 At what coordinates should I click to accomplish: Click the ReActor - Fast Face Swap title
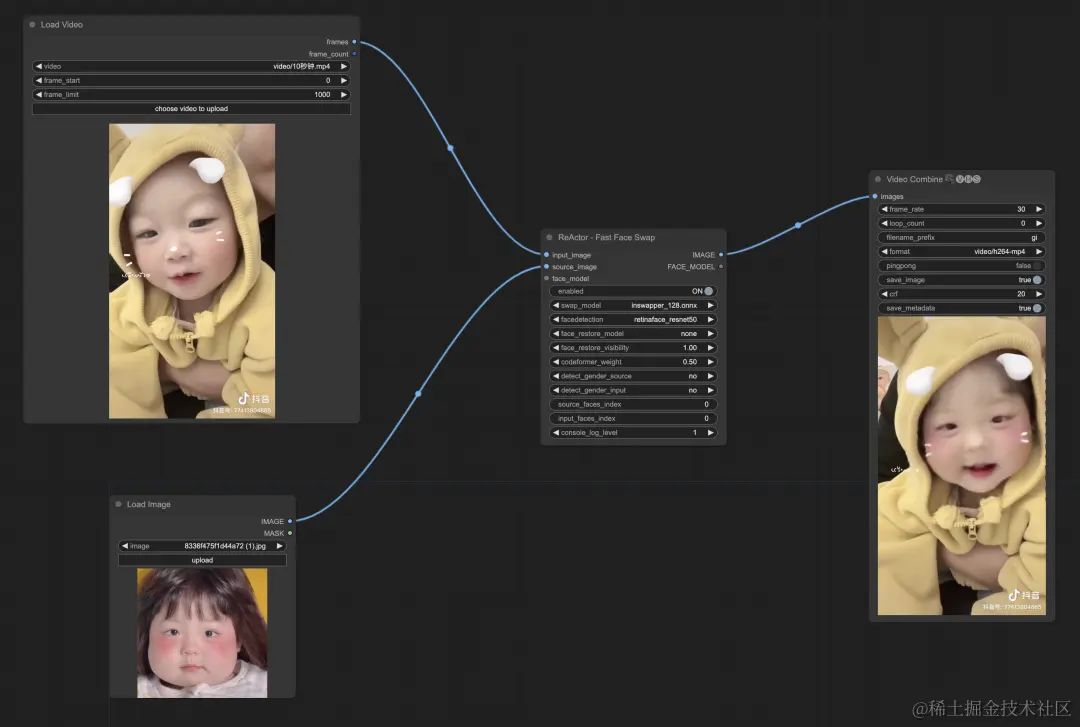pyautogui.click(x=606, y=237)
